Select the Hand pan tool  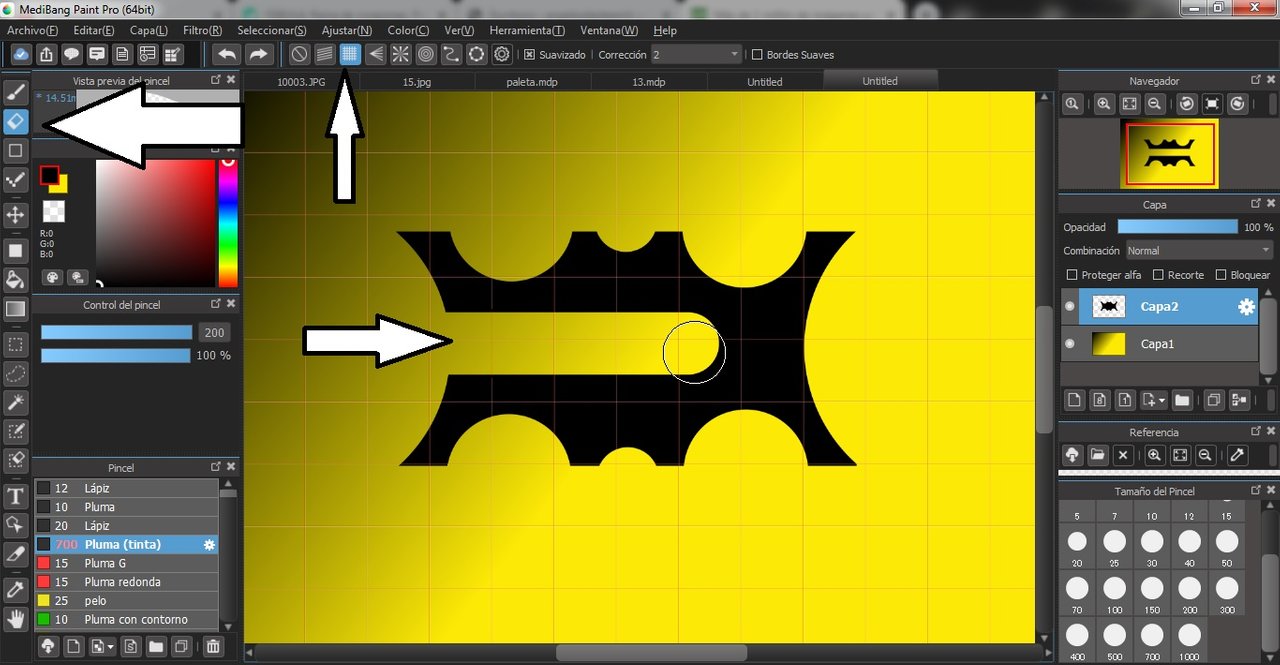[15, 619]
